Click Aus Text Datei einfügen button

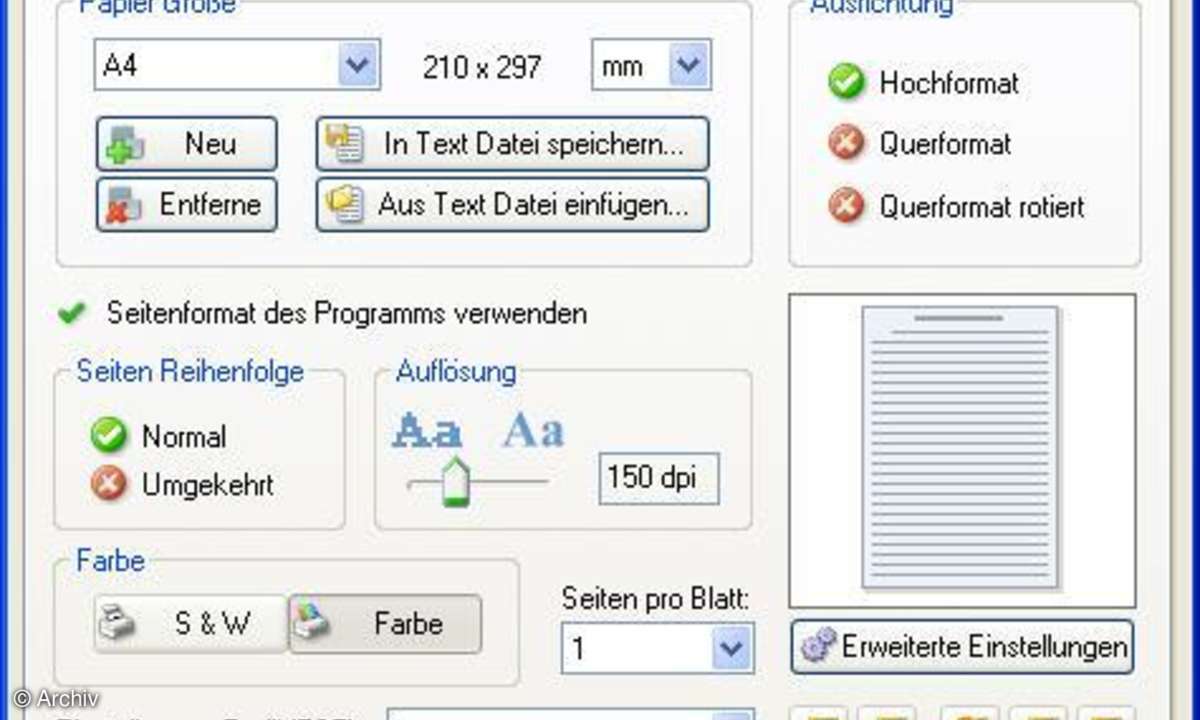click(x=513, y=205)
